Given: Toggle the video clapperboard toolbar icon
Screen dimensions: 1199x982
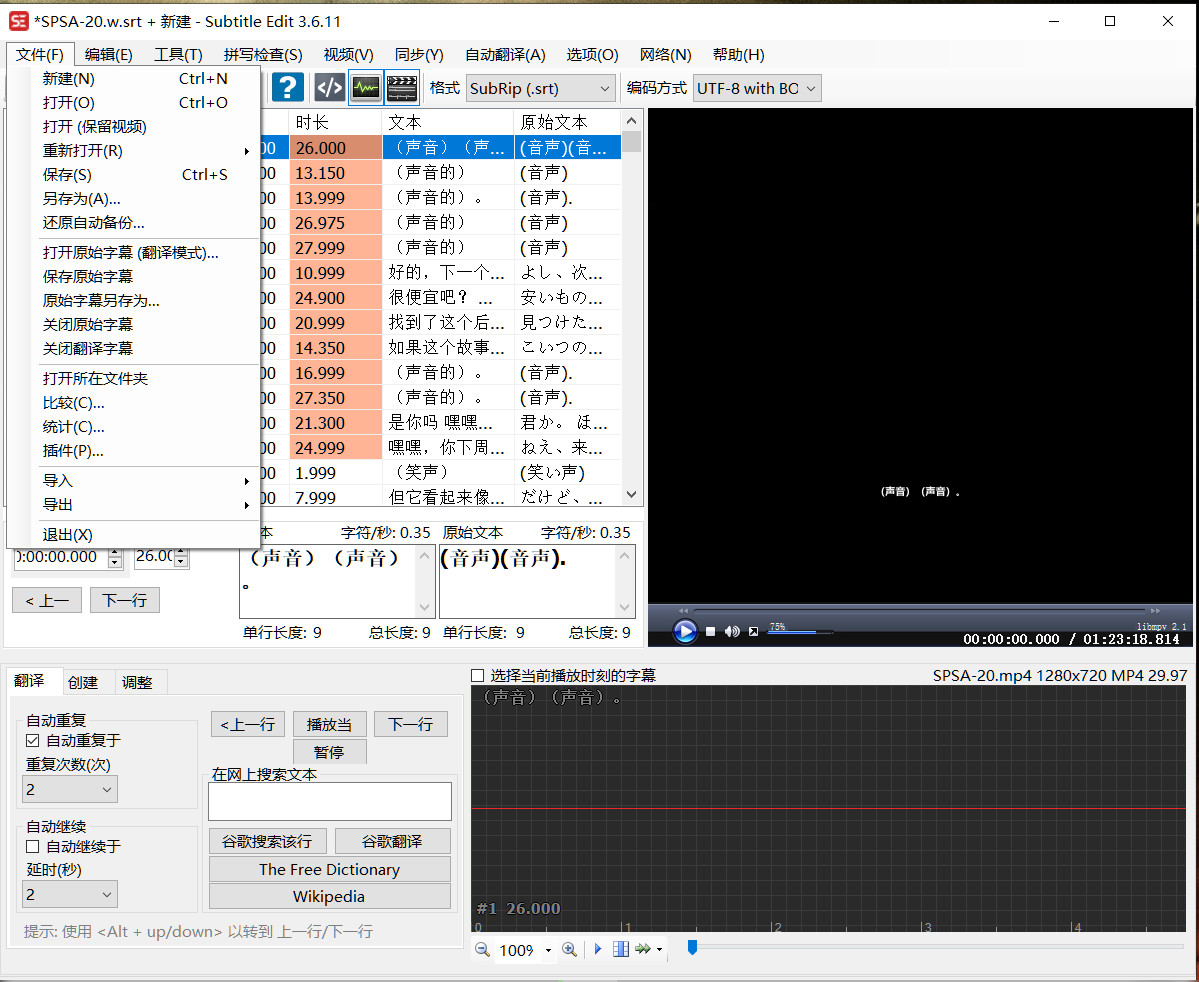Looking at the screenshot, I should pos(402,88).
